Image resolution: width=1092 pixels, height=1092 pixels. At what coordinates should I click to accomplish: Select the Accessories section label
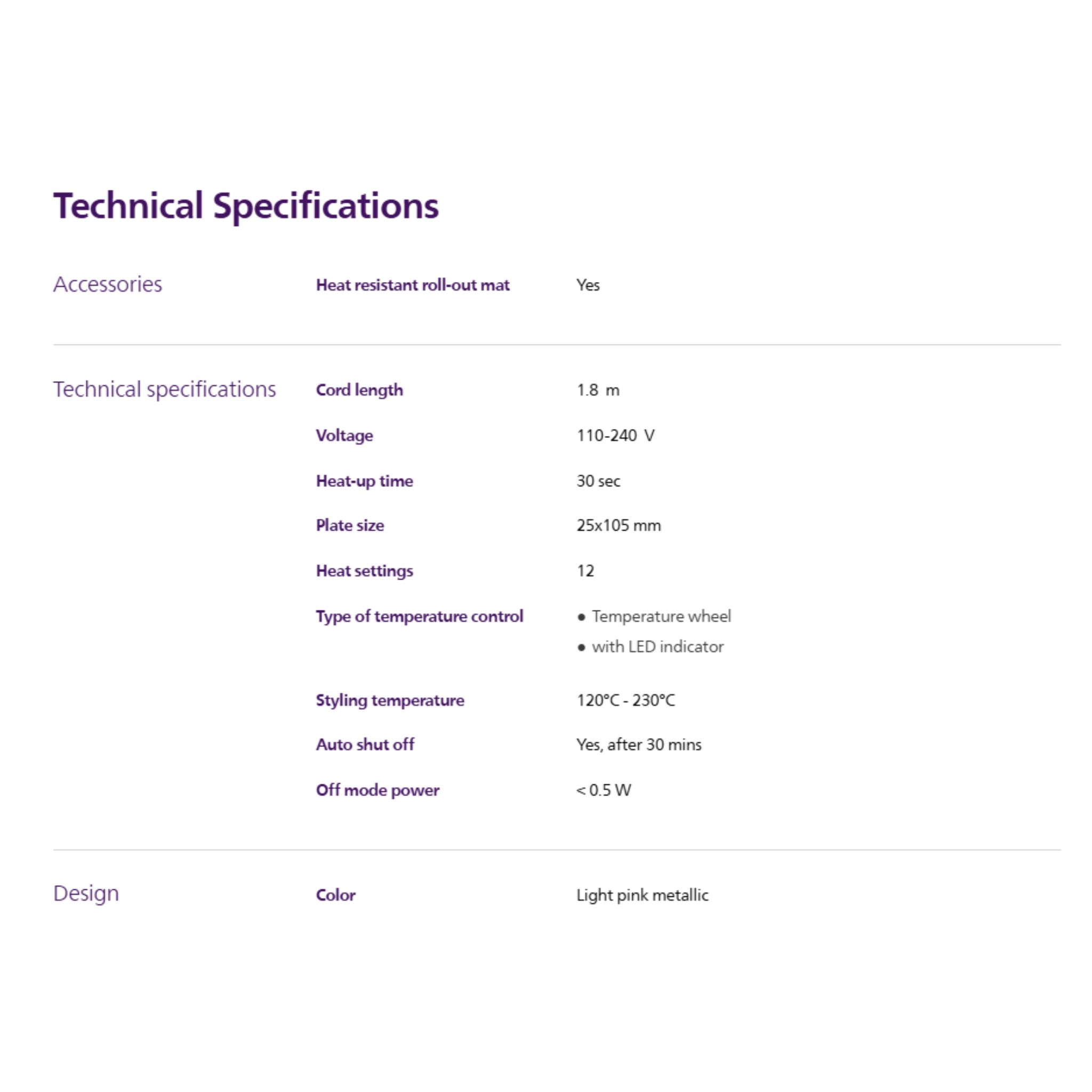click(107, 284)
